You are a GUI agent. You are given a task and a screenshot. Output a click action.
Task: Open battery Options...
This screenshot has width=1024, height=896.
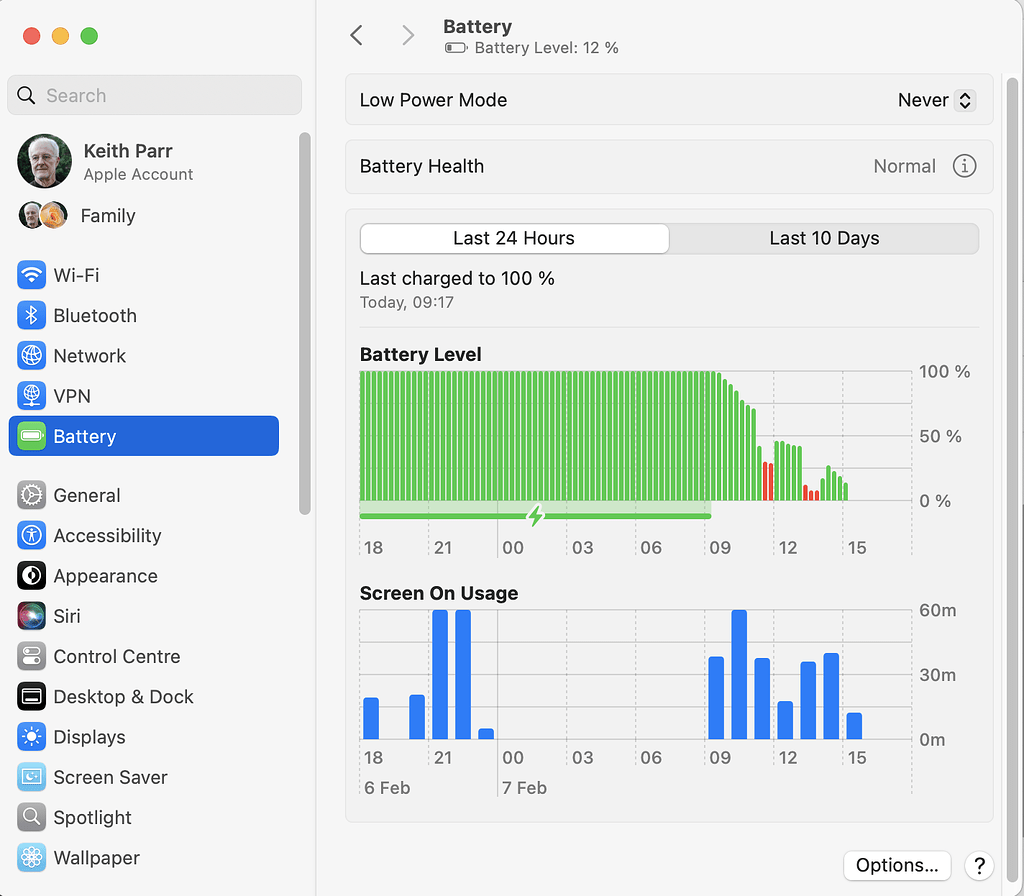pos(897,865)
